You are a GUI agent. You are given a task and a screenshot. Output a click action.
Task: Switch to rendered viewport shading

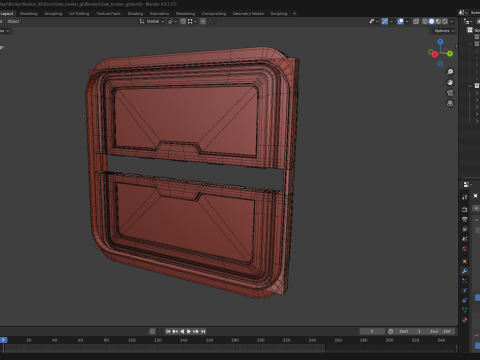[x=445, y=21]
